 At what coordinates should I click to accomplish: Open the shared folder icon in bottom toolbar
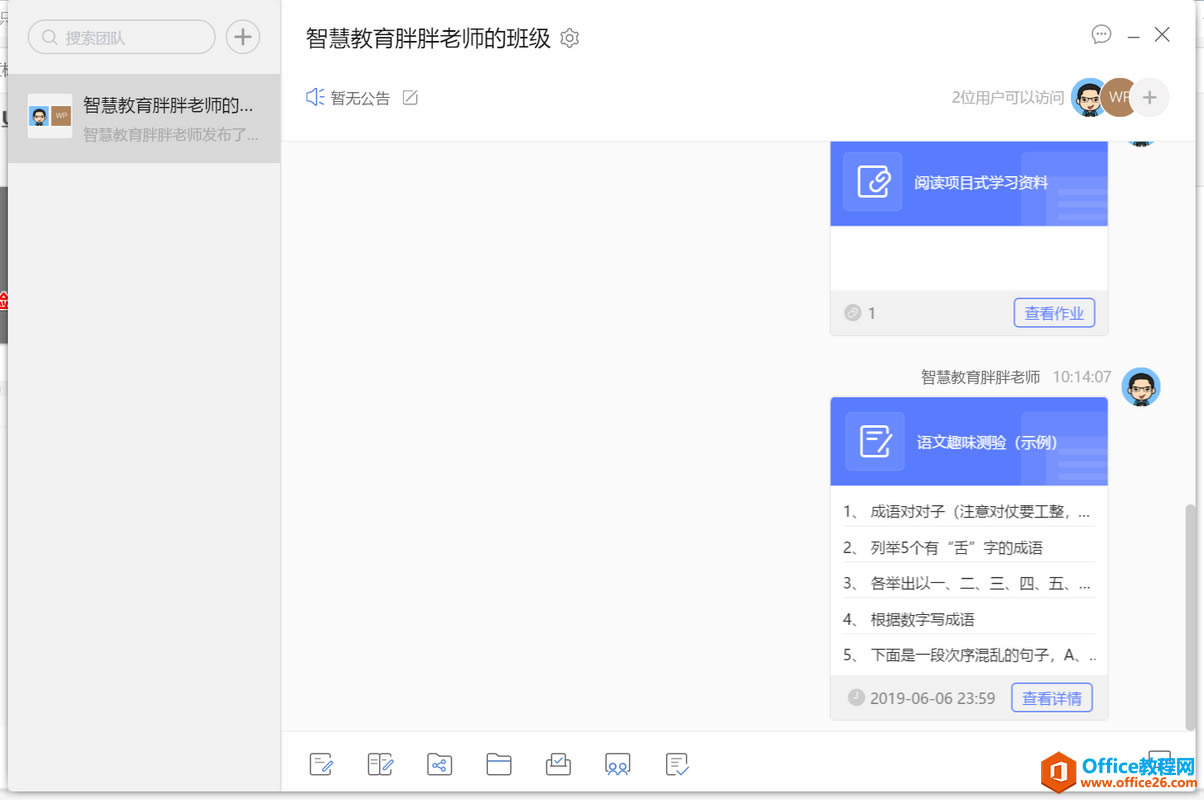[439, 765]
